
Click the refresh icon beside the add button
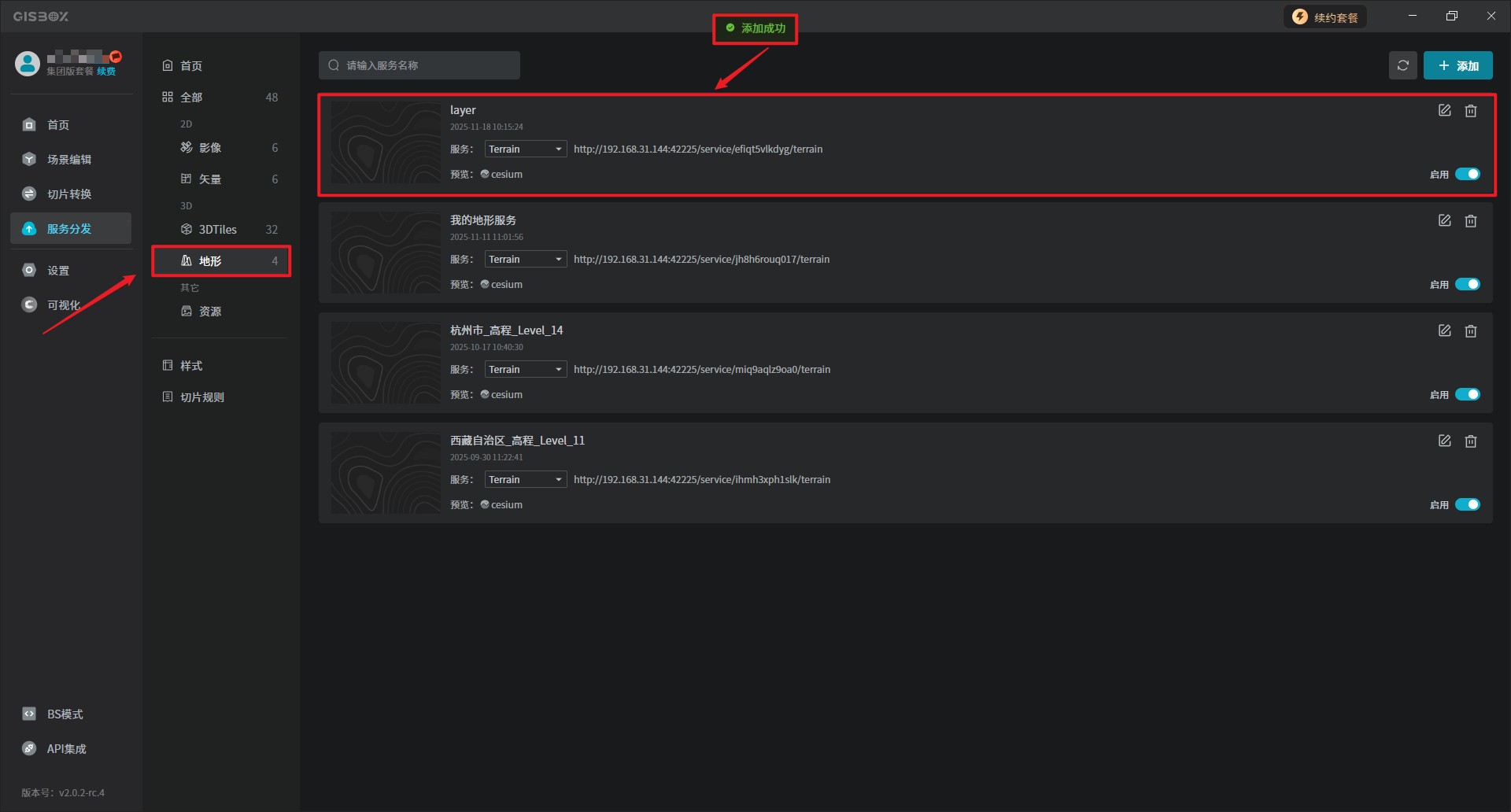[1402, 66]
